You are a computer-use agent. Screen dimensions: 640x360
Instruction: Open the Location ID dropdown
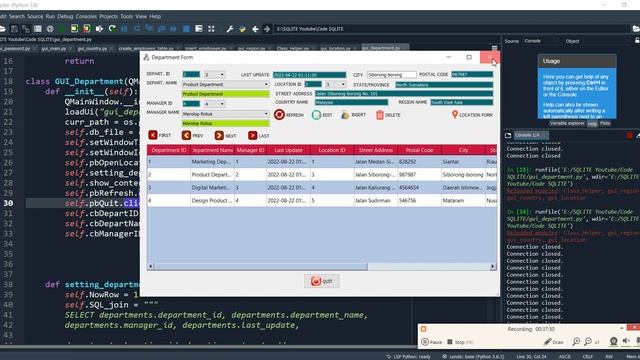click(x=336, y=84)
